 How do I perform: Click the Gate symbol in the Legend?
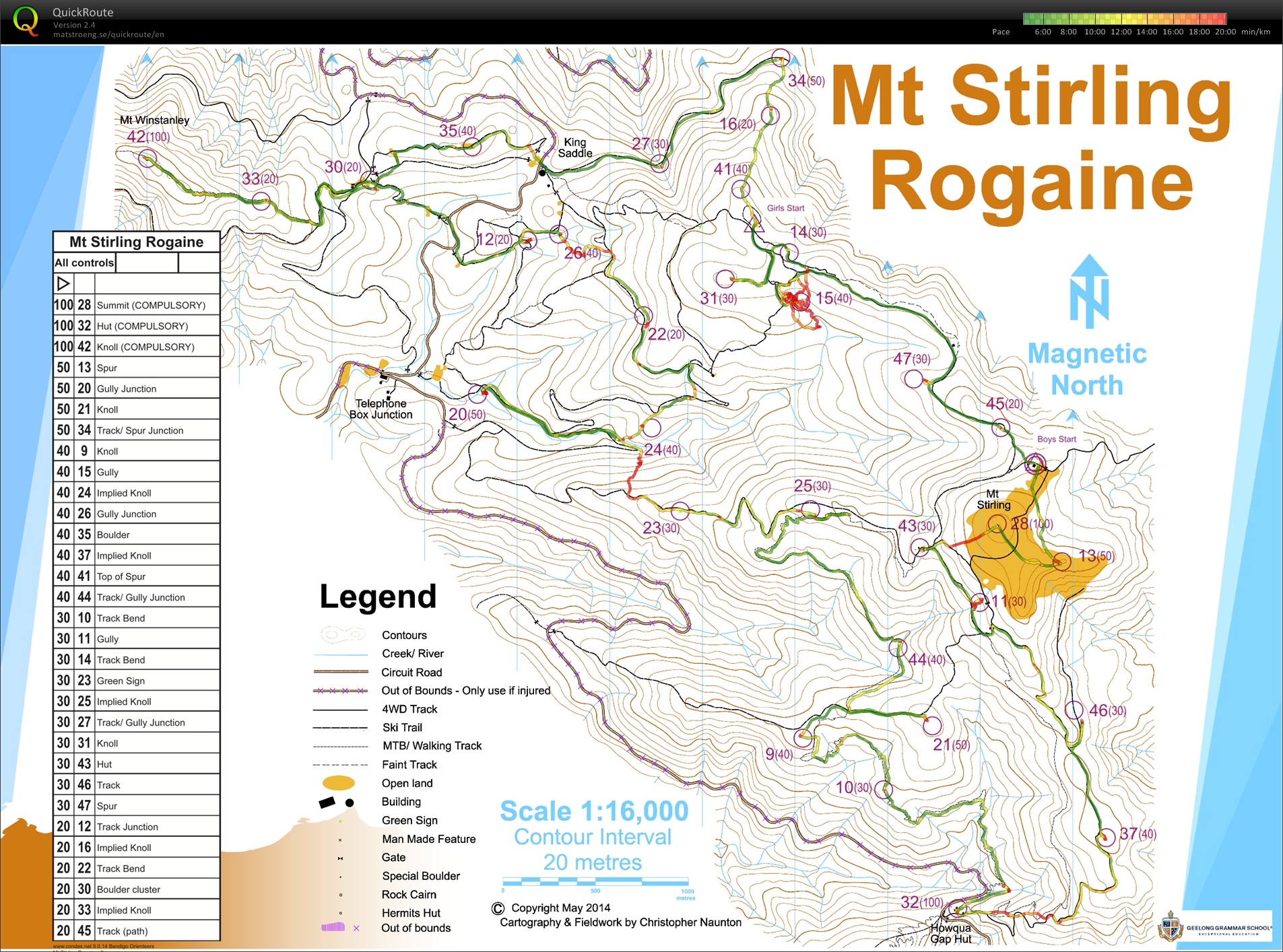click(x=340, y=857)
